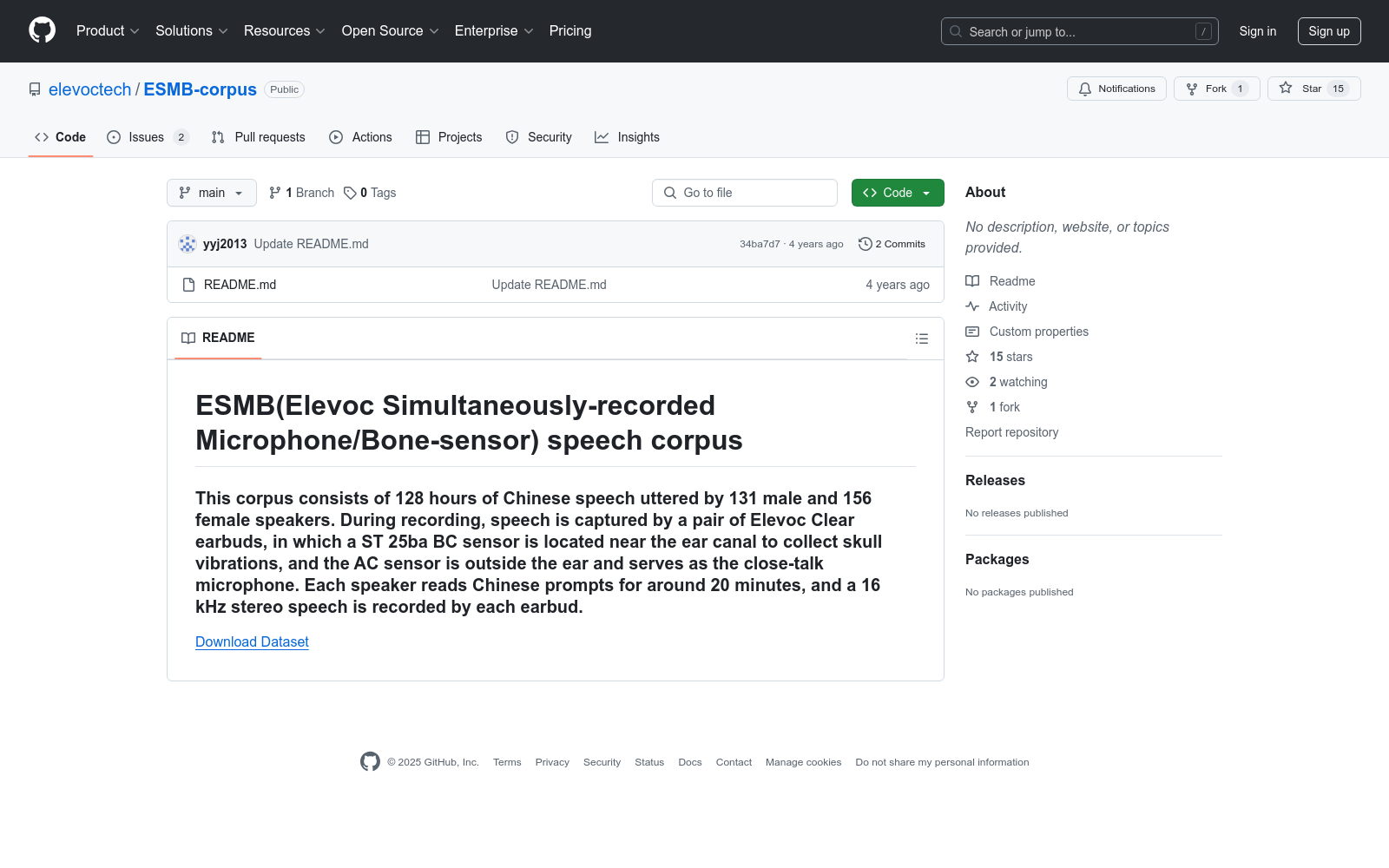The height and width of the screenshot is (868, 1389).
Task: Expand the Enterprise menu
Action: click(x=494, y=30)
